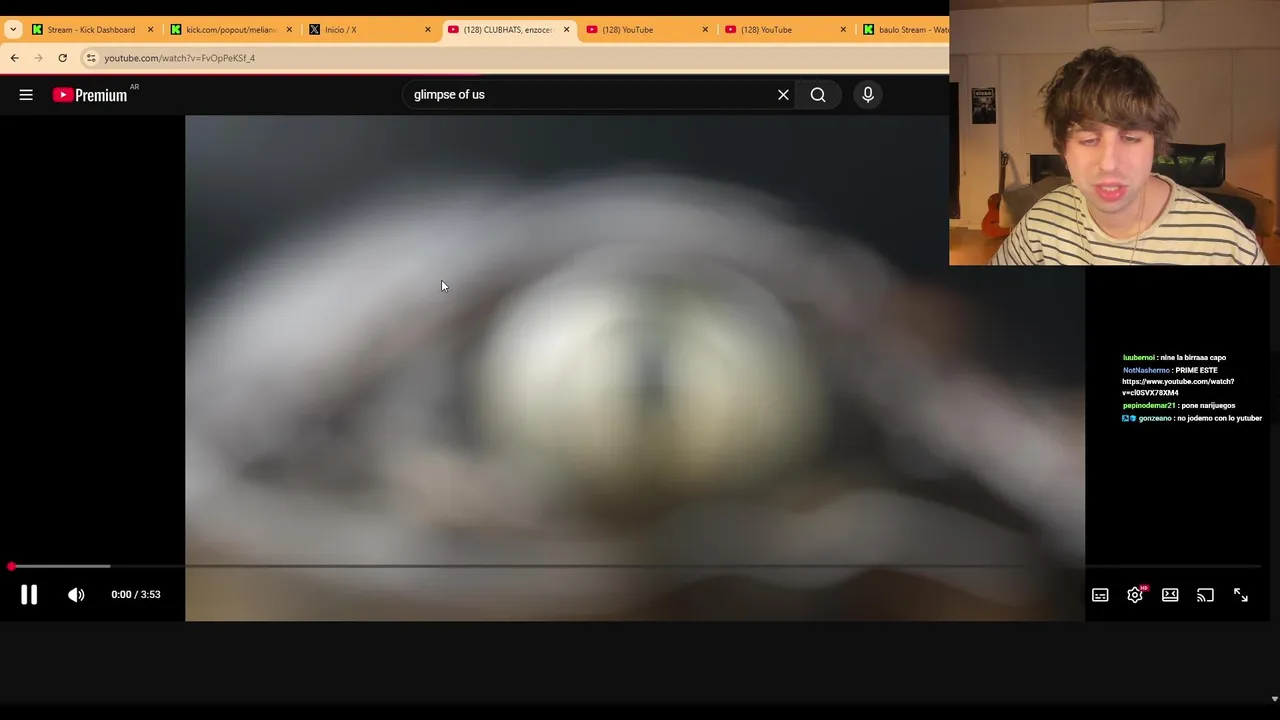Click the address bar URL
Image resolution: width=1280 pixels, height=720 pixels.
[x=180, y=58]
